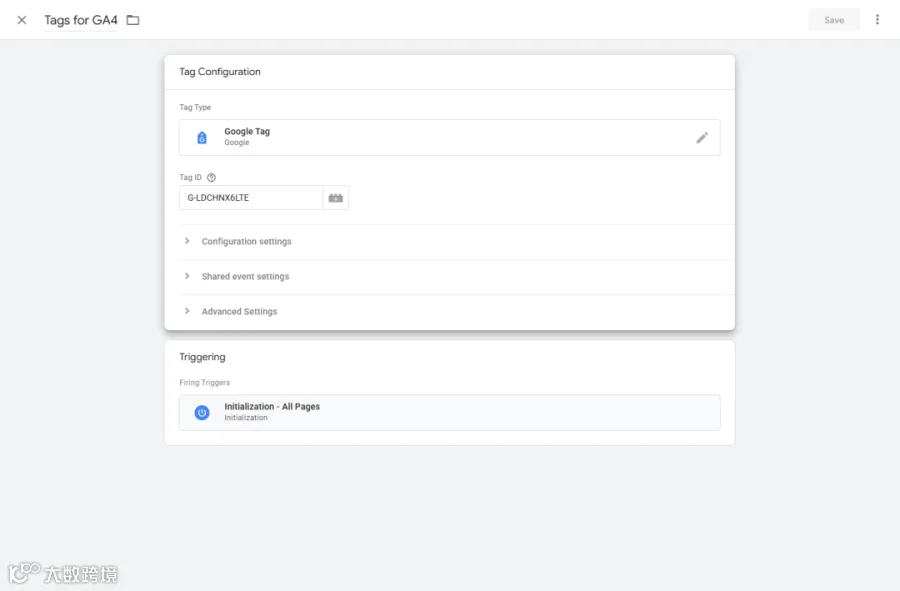Click the Tag ID help question mark
This screenshot has height=591, width=900.
(211, 177)
